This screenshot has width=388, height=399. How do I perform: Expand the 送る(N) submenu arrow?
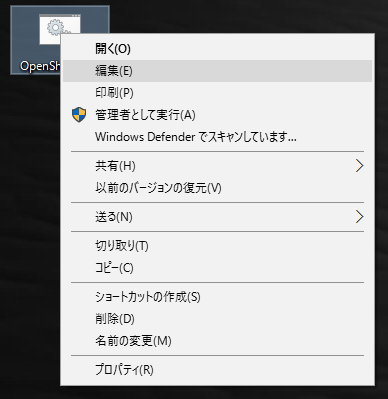(x=359, y=217)
